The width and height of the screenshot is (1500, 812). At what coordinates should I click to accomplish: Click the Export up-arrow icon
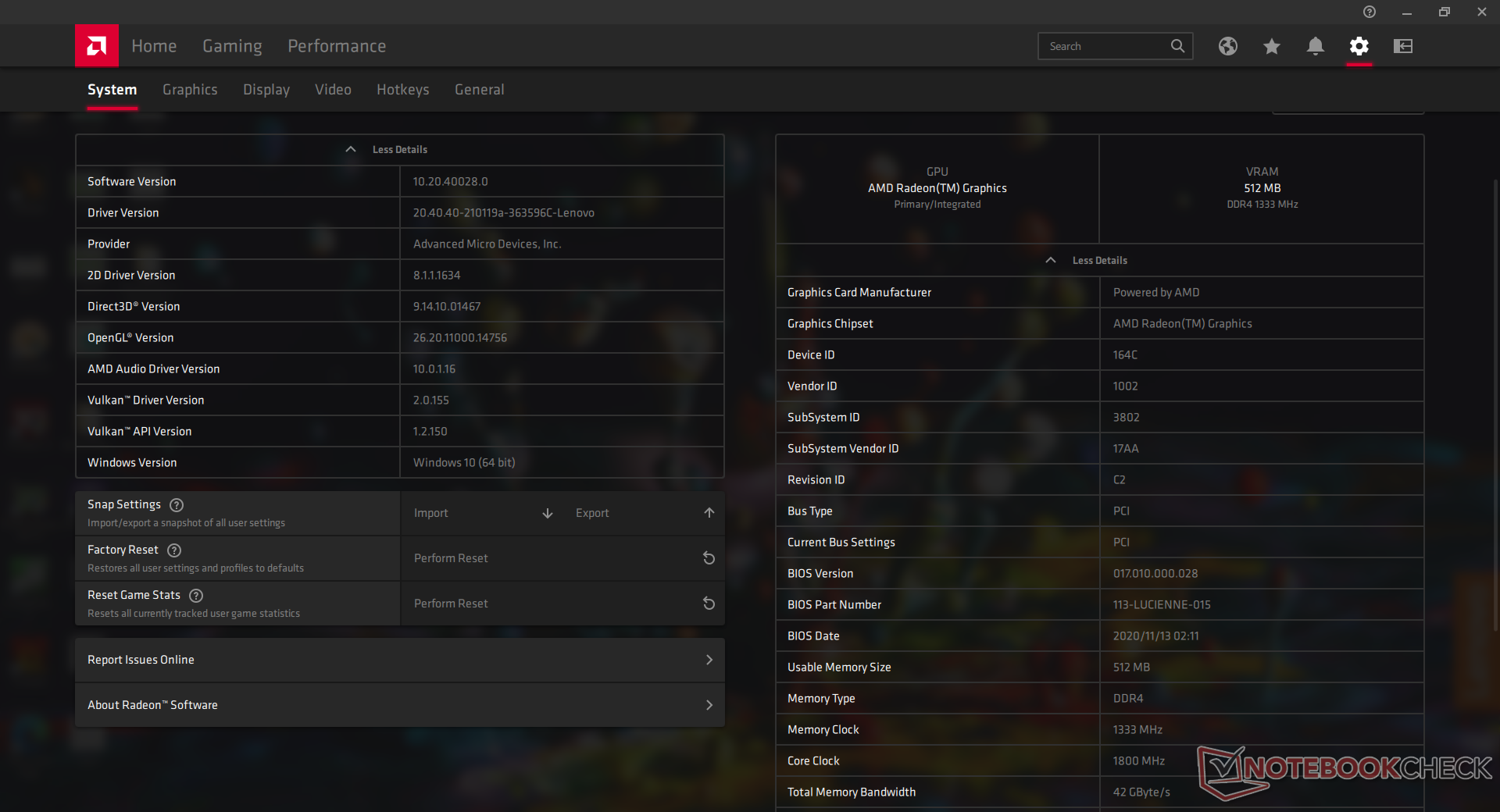(709, 513)
